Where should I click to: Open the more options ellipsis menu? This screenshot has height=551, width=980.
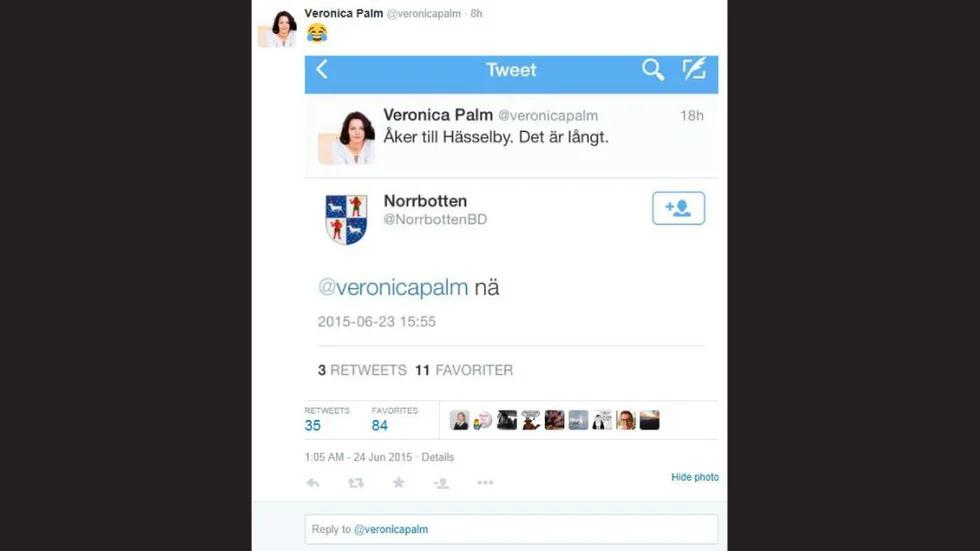click(485, 482)
